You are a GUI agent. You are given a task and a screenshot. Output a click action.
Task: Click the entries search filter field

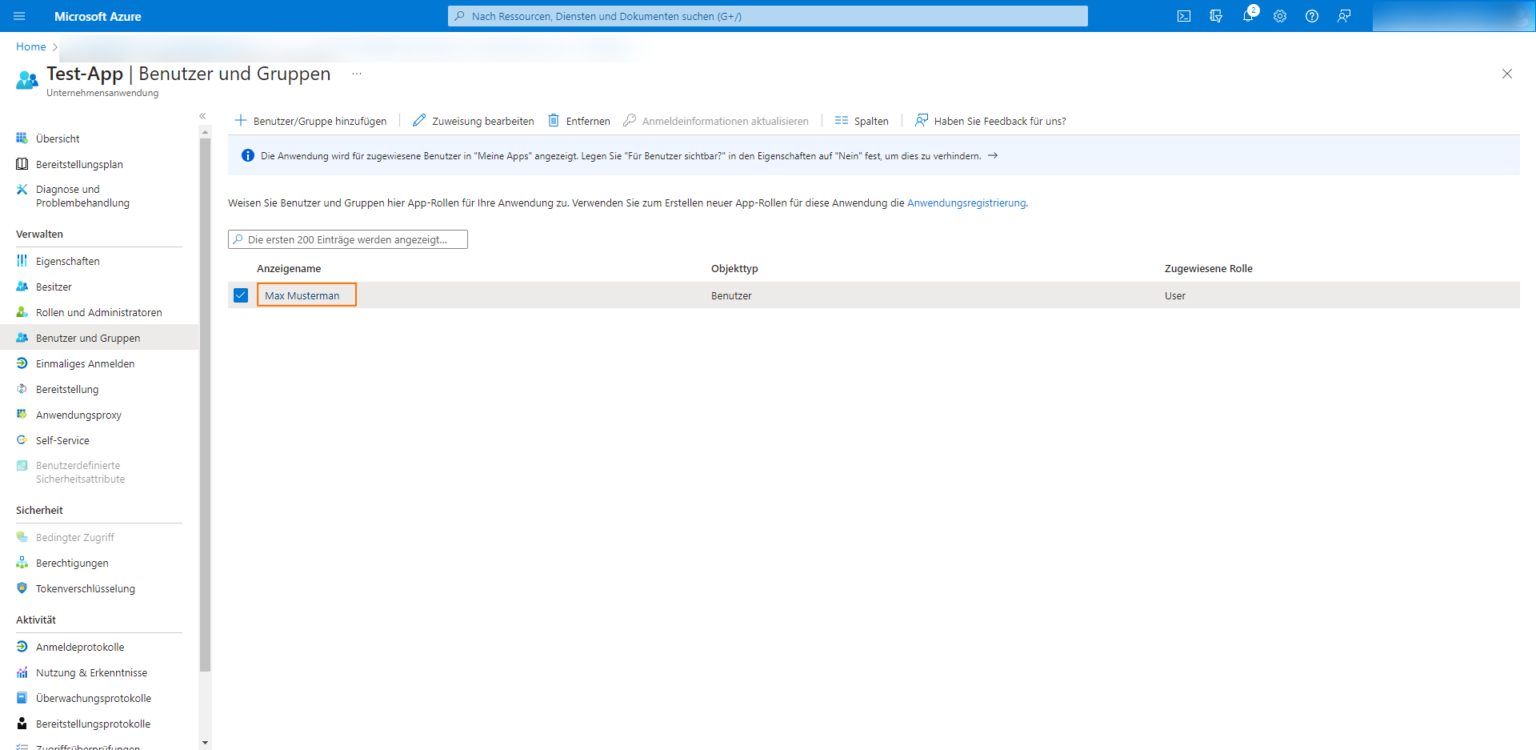347,239
